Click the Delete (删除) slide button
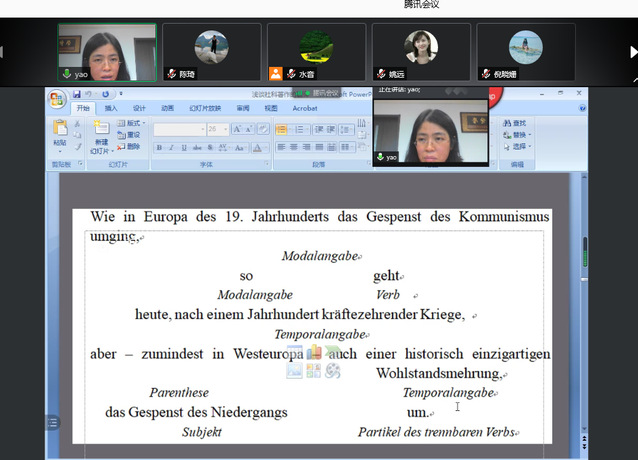The height and width of the screenshot is (460, 638). 133,147
